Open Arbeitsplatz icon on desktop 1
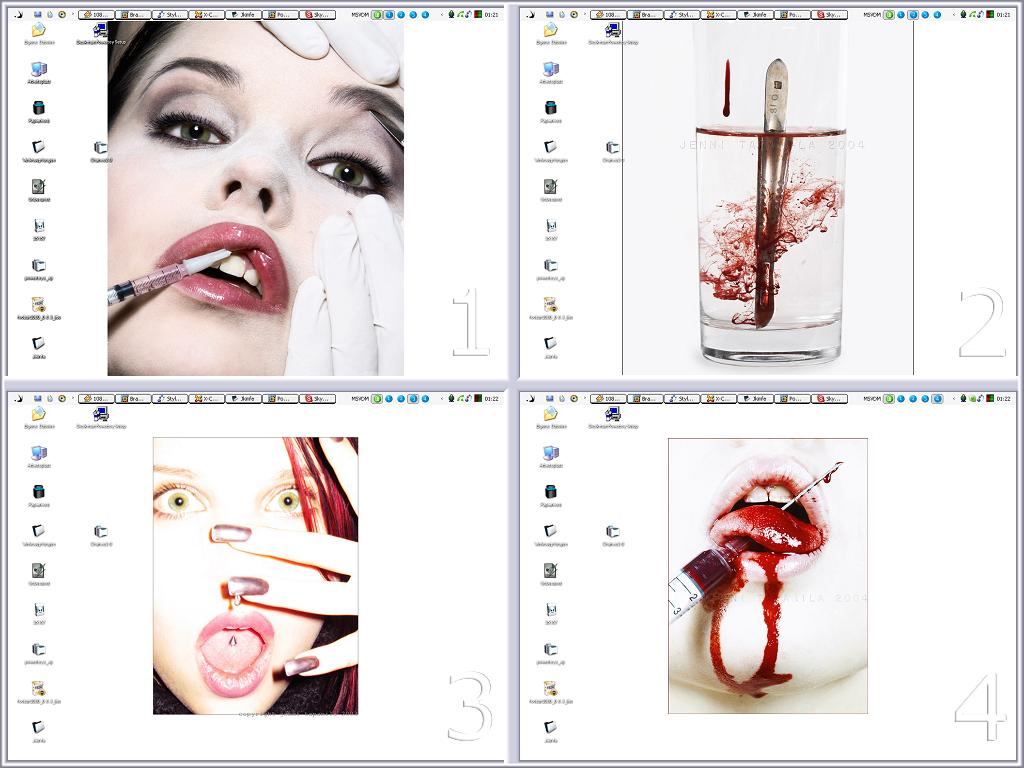The height and width of the screenshot is (768, 1024). click(38, 69)
